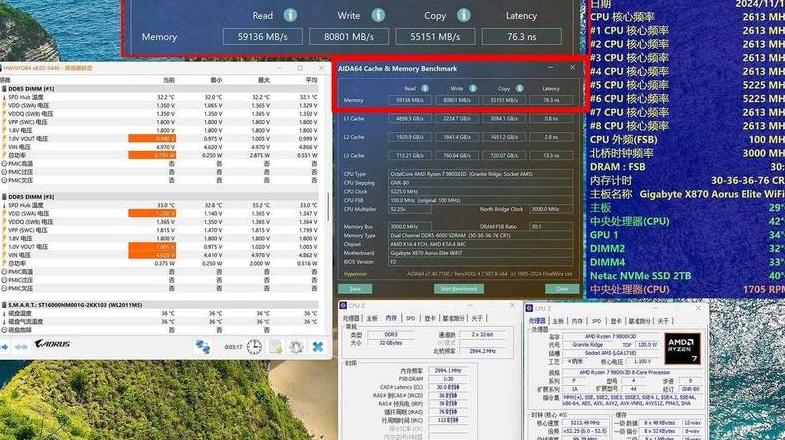Open HWiNFO sensor settings gear icon
The image size is (785, 440).
(x=296, y=347)
